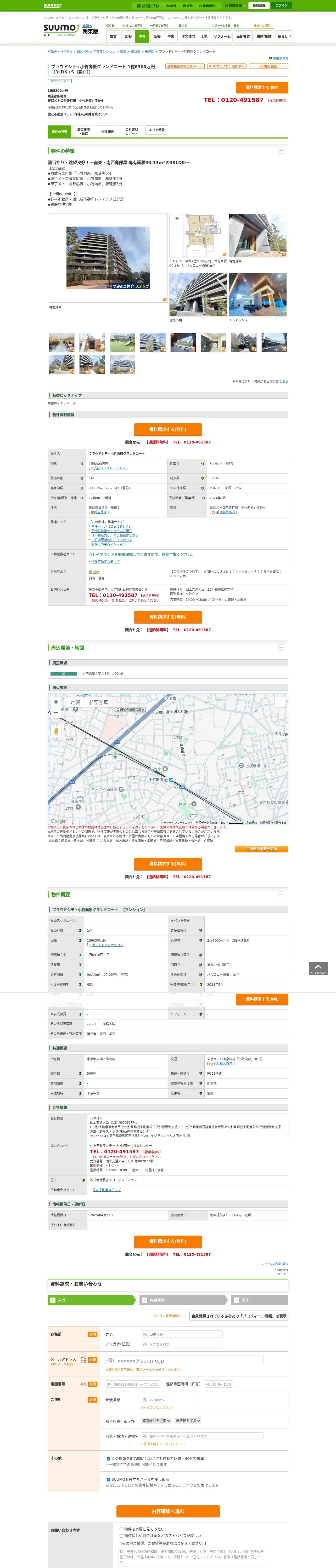This screenshot has height=1568, width=336.
Task: Click the page-top arrow button
Action: (318, 969)
